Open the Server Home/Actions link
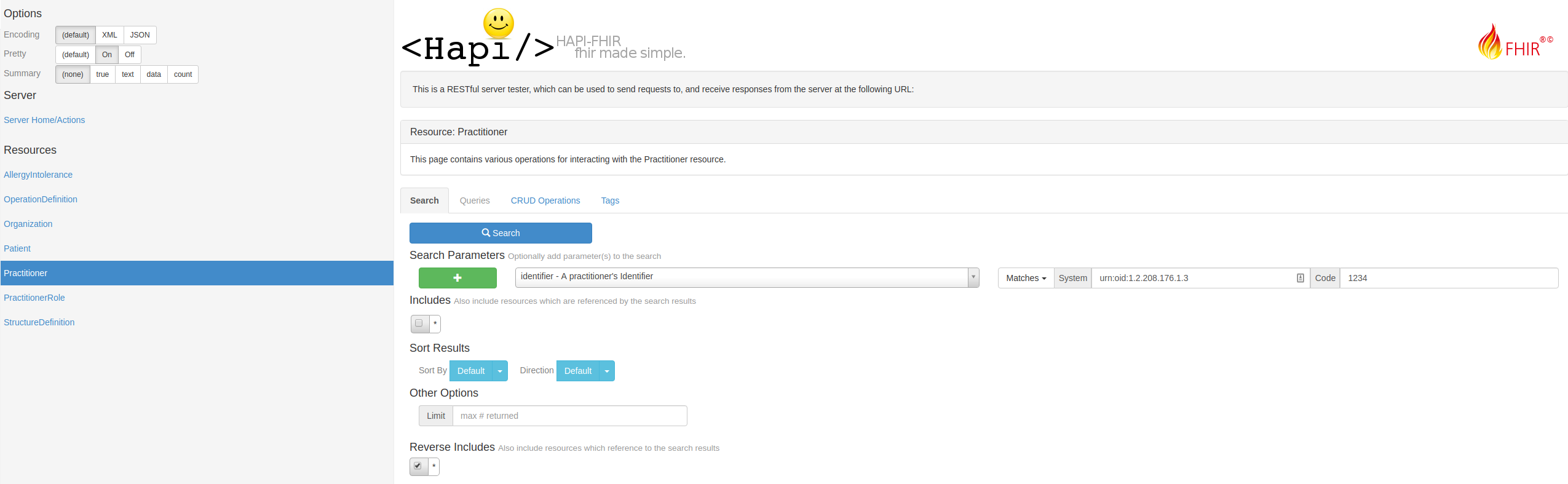1568x484 pixels. pyautogui.click(x=44, y=120)
